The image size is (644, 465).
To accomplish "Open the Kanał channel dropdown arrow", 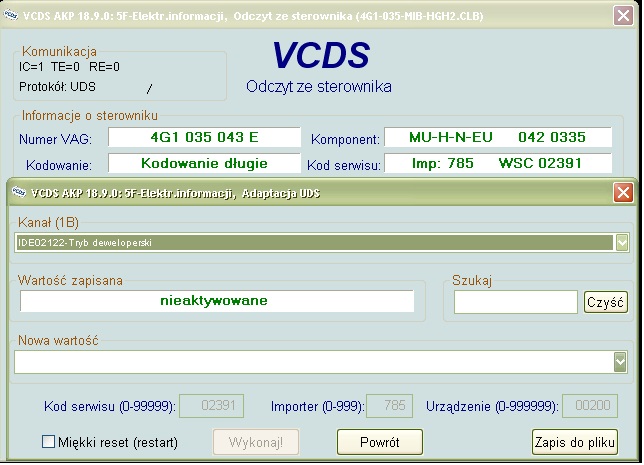I will pyautogui.click(x=622, y=242).
